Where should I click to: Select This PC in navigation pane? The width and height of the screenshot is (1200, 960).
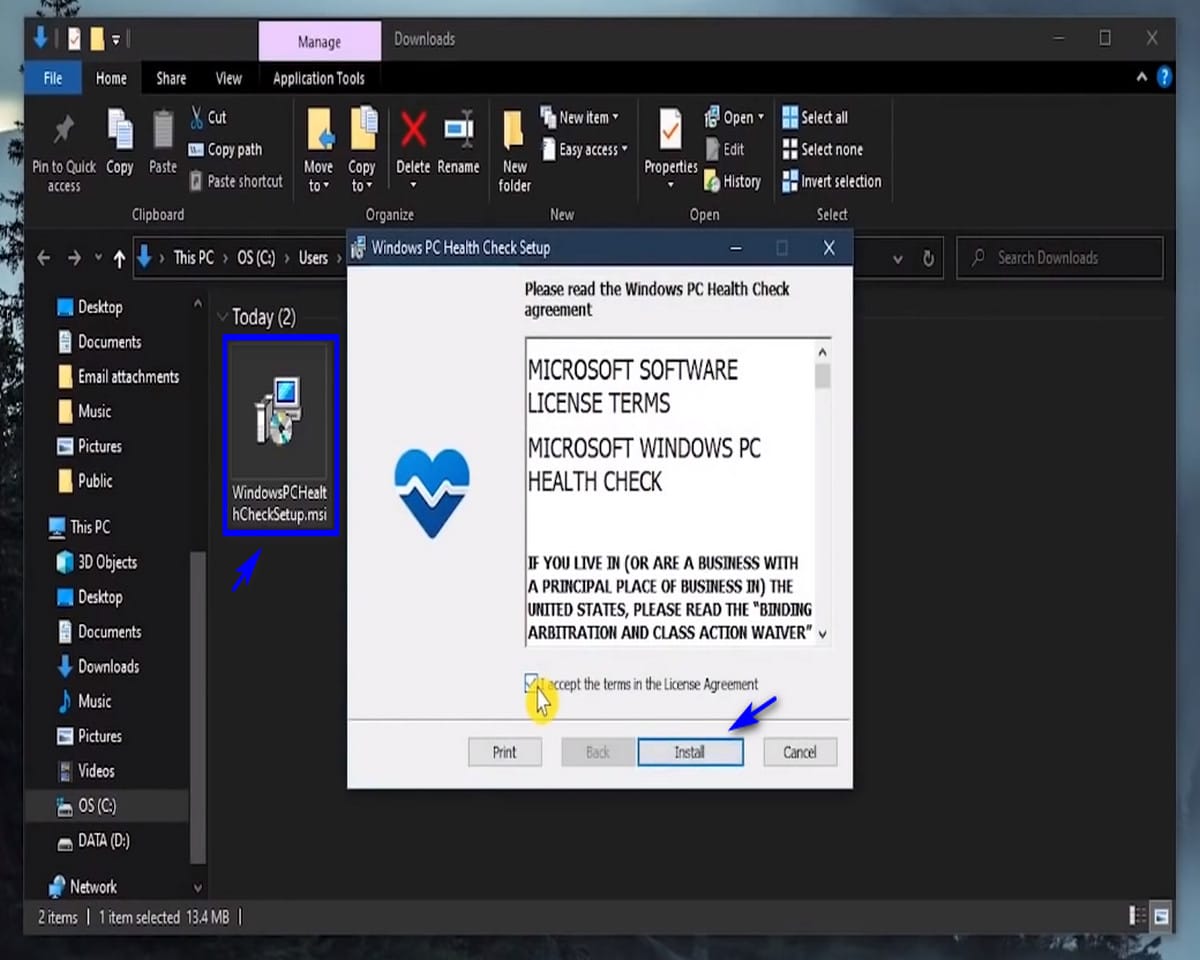click(80, 527)
